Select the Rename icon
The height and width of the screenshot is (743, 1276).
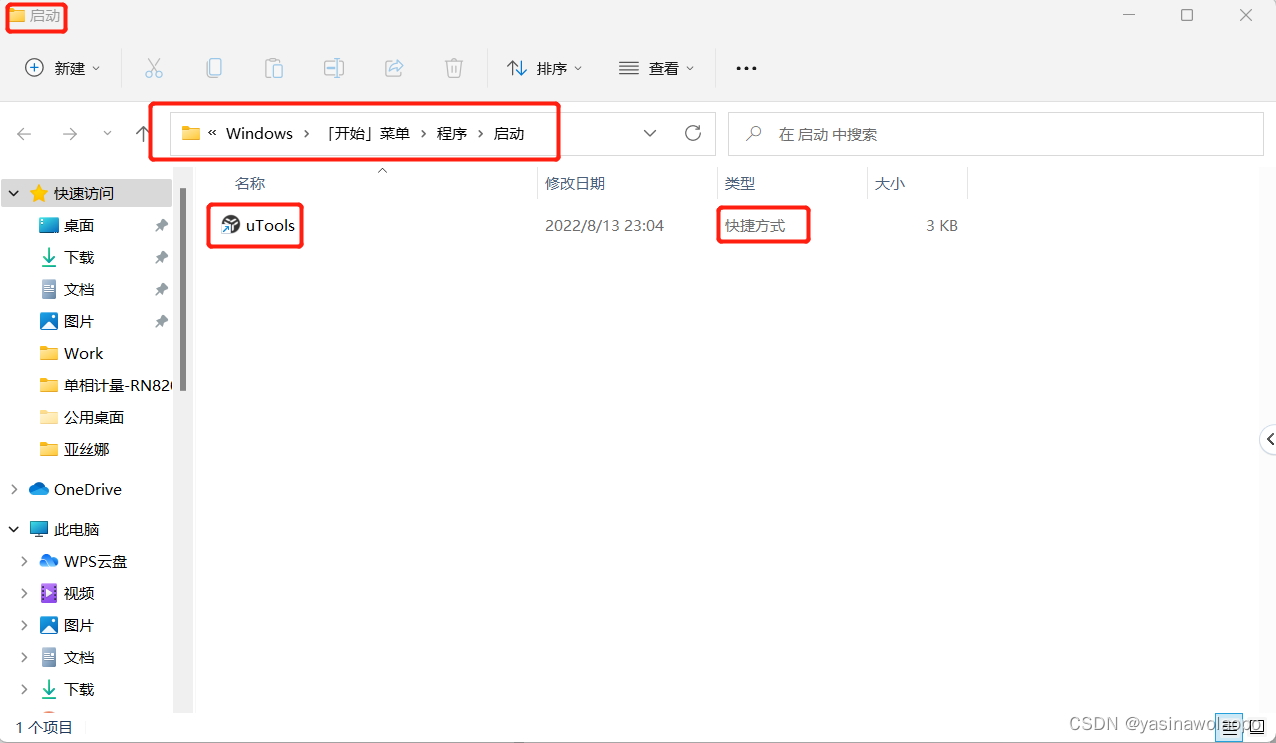[x=334, y=67]
